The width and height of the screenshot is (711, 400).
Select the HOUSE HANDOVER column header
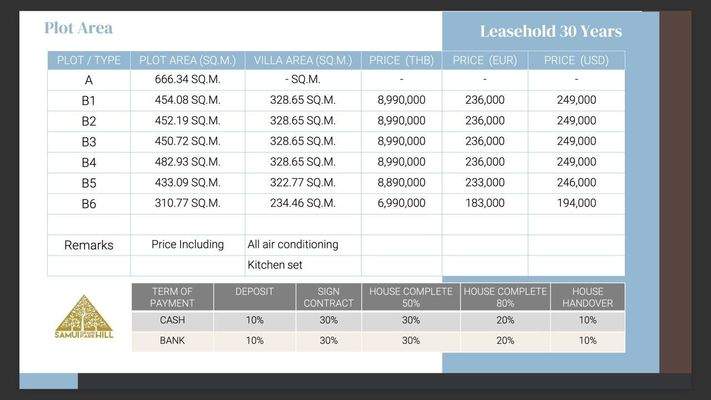click(x=587, y=297)
